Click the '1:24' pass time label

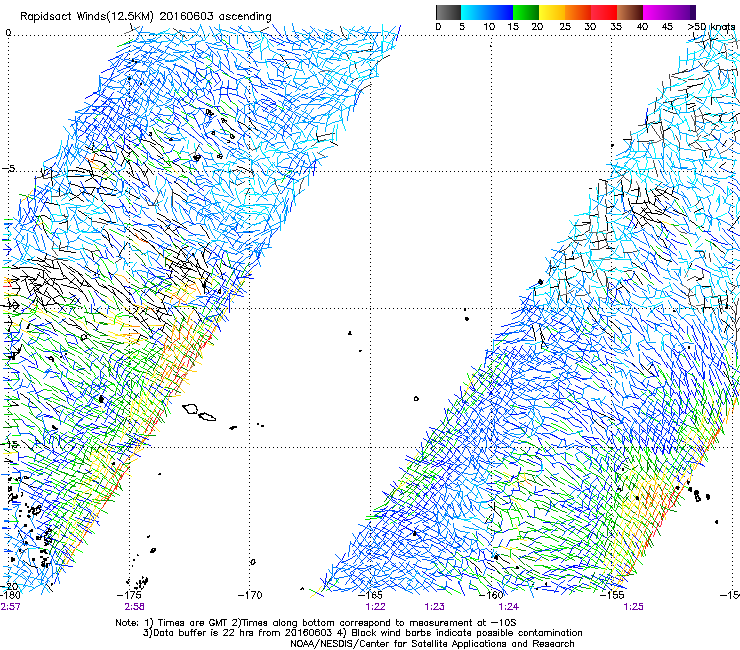tap(509, 607)
